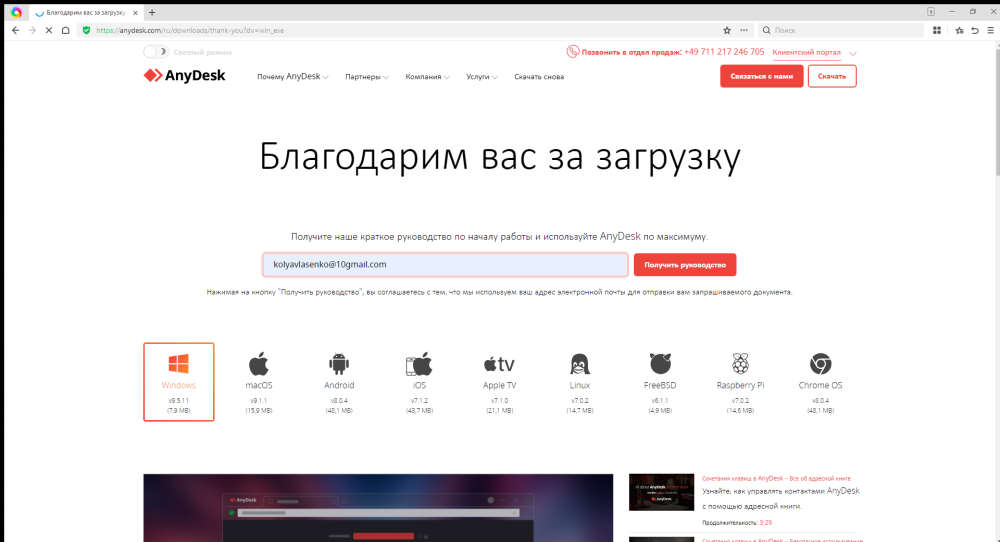This screenshot has height=542, width=1000.
Task: Call sales number +49 711 217 246 705
Action: [724, 52]
